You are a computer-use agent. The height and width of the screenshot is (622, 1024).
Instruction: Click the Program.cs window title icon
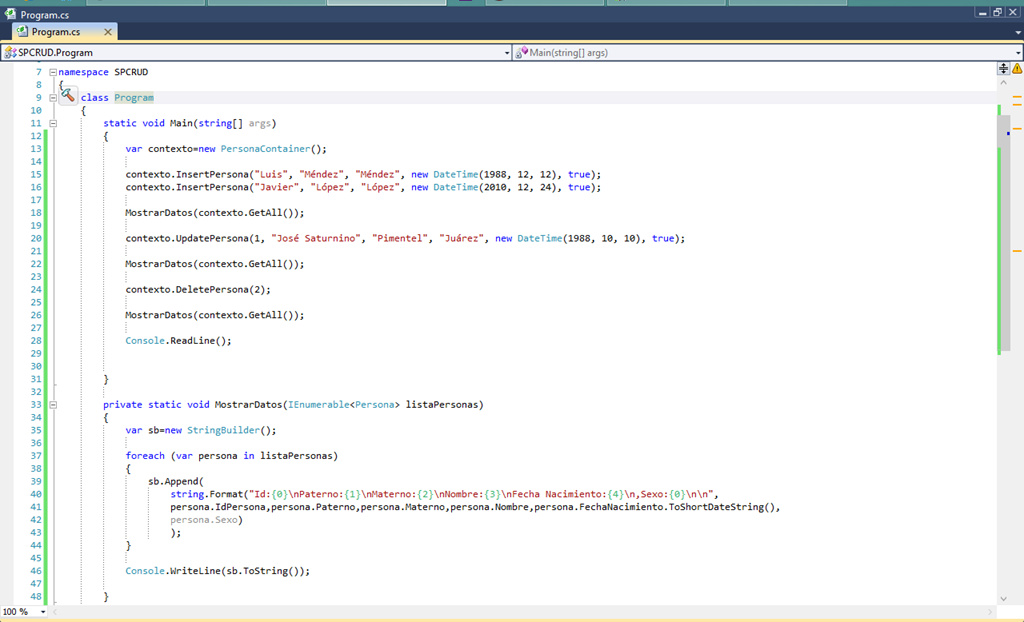[x=10, y=15]
